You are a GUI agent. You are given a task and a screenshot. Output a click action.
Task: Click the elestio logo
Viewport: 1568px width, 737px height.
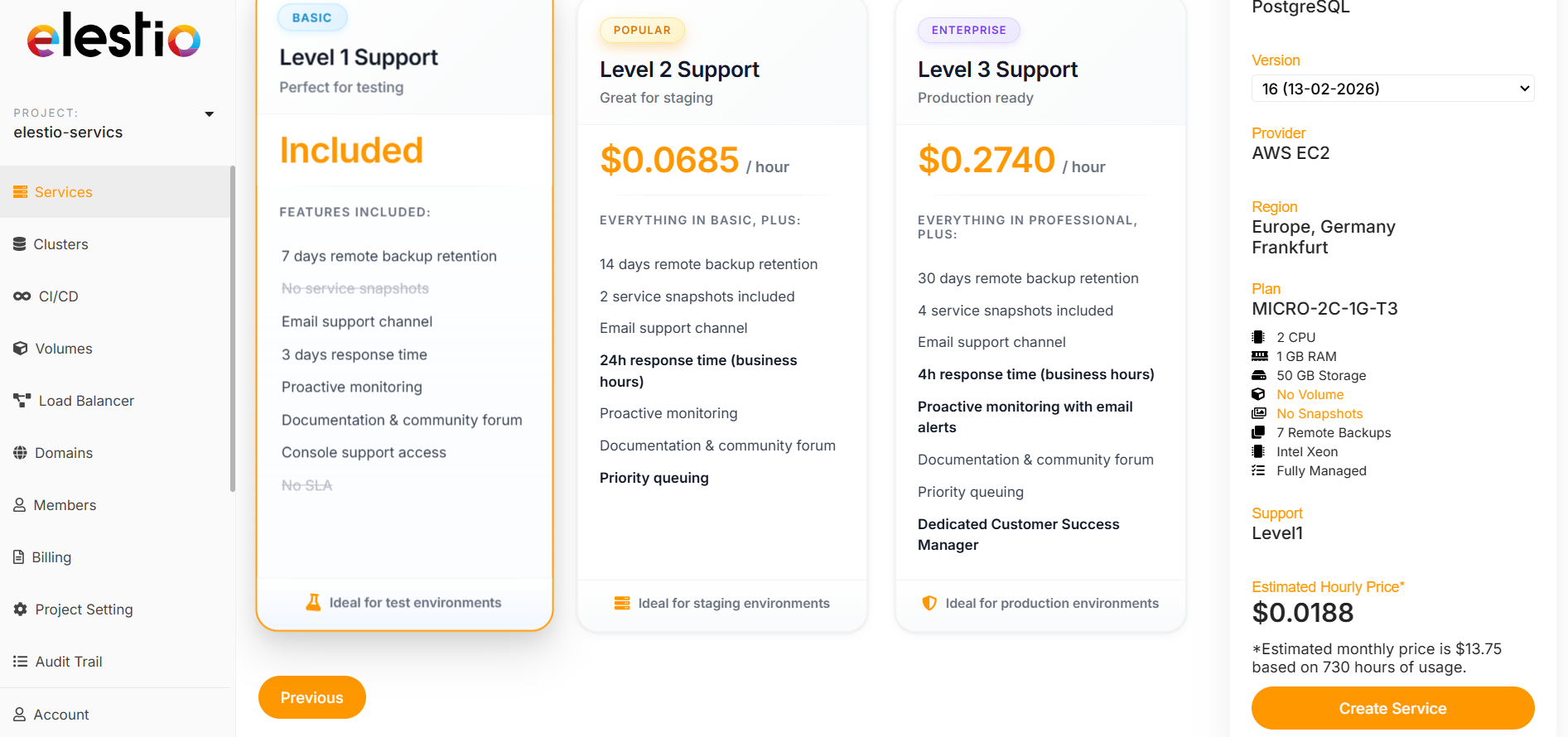click(x=113, y=36)
